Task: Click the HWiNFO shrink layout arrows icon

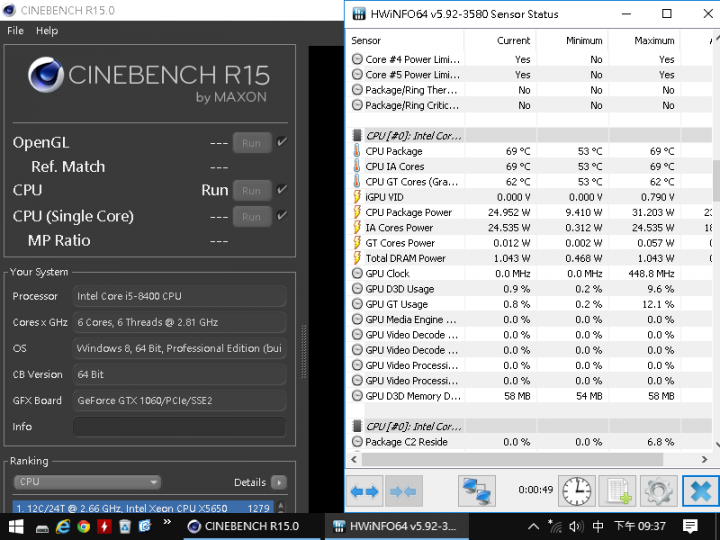Action: tap(403, 491)
